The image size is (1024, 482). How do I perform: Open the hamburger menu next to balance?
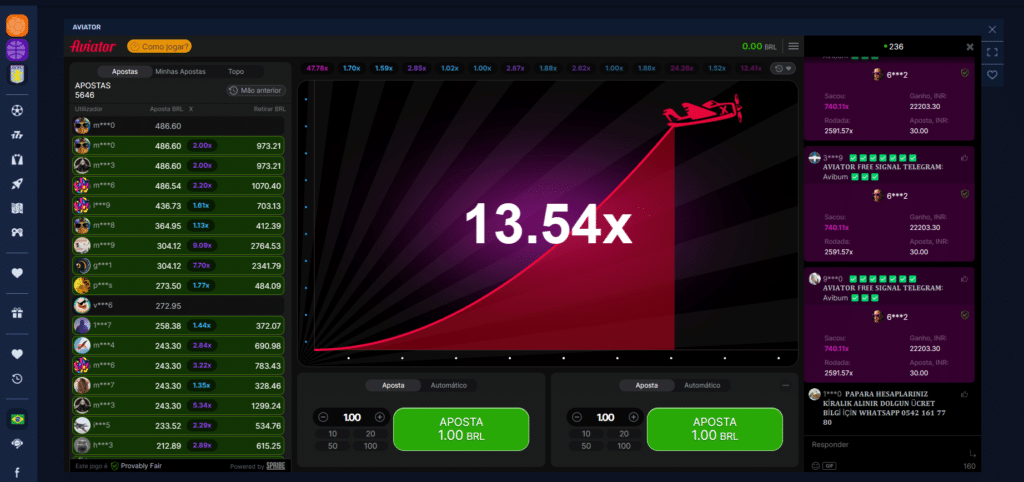click(x=793, y=46)
